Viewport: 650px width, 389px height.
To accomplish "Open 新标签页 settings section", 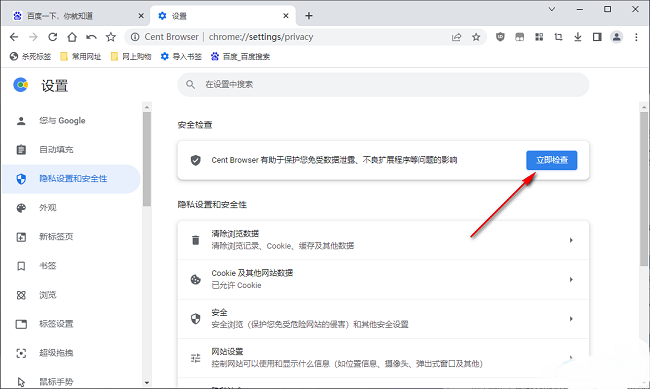I will (x=71, y=237).
